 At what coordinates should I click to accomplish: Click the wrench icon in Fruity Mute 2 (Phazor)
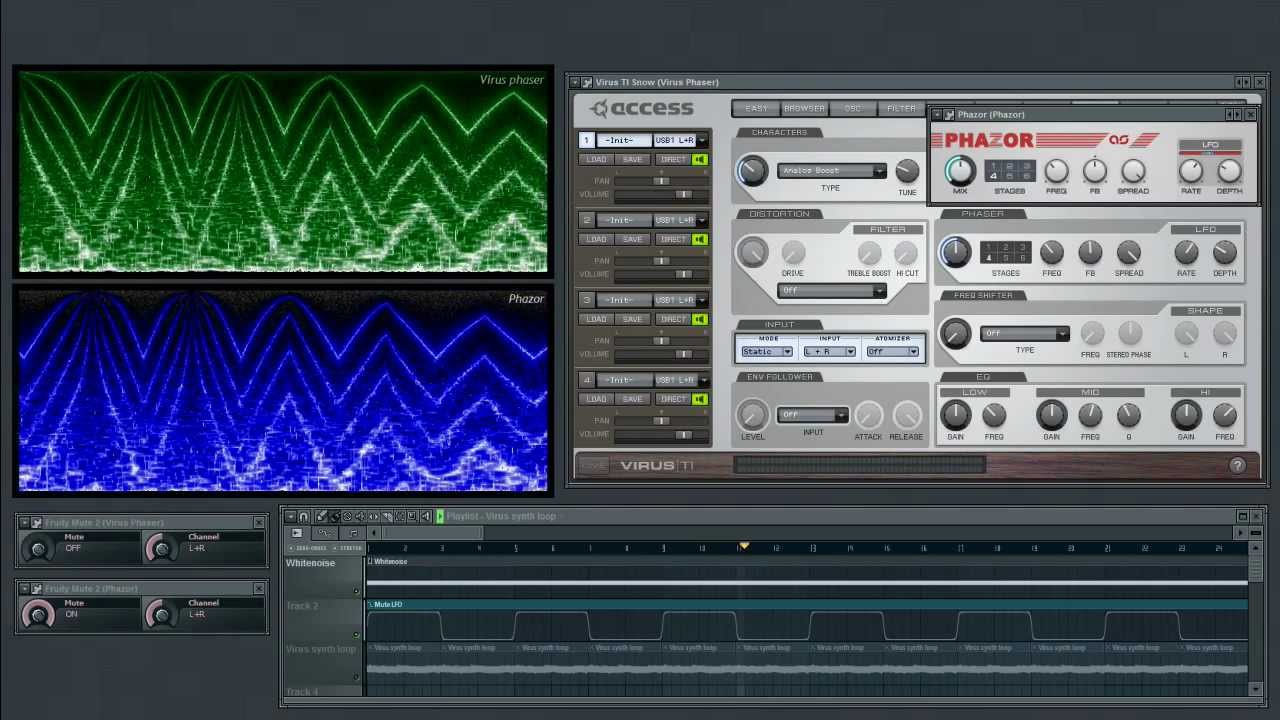pyautogui.click(x=36, y=589)
